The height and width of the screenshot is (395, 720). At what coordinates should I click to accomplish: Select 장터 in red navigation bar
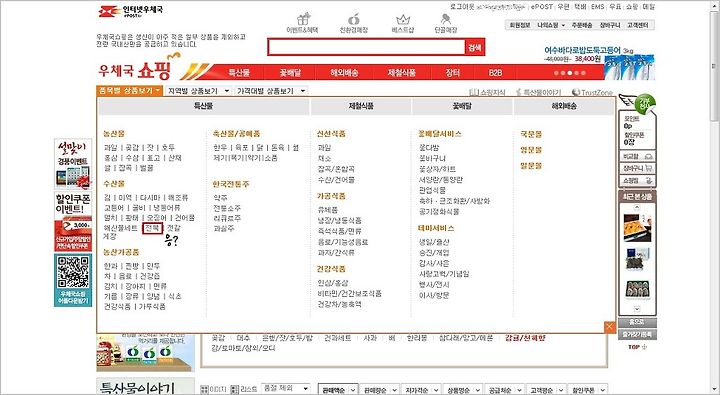point(452,73)
